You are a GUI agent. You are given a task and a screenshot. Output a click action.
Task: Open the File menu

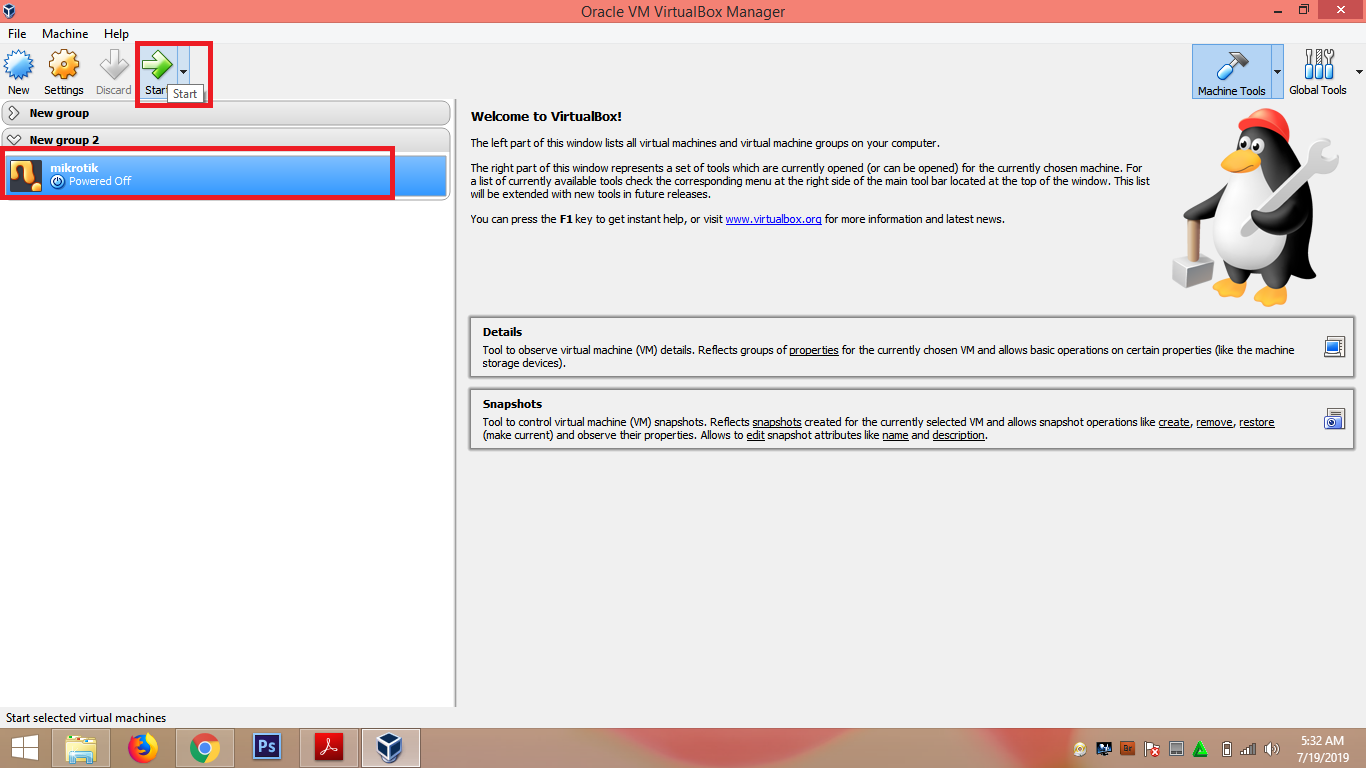coord(17,34)
